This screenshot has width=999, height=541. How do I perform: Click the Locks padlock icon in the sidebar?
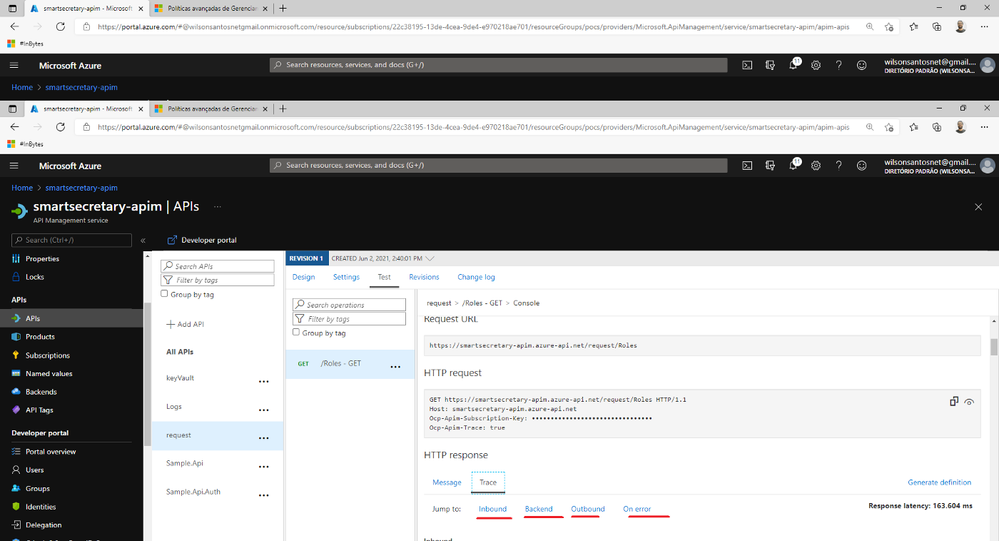(x=16, y=277)
